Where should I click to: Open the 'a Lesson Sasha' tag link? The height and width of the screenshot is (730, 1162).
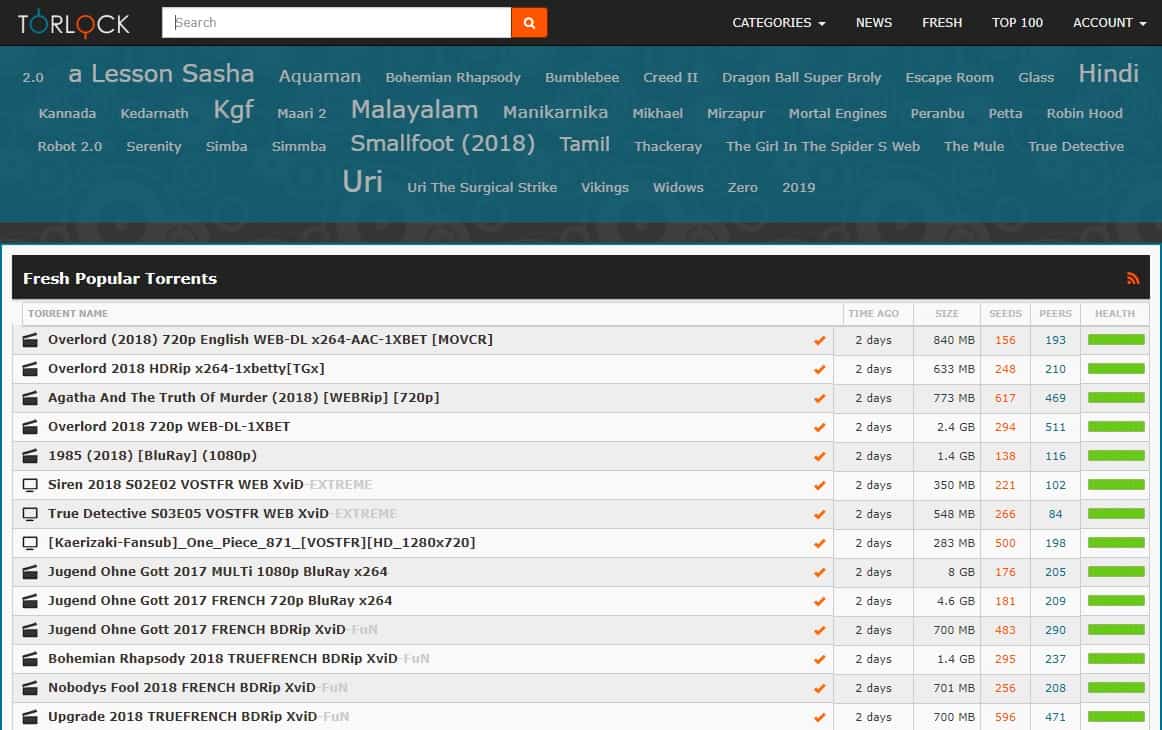pos(161,73)
